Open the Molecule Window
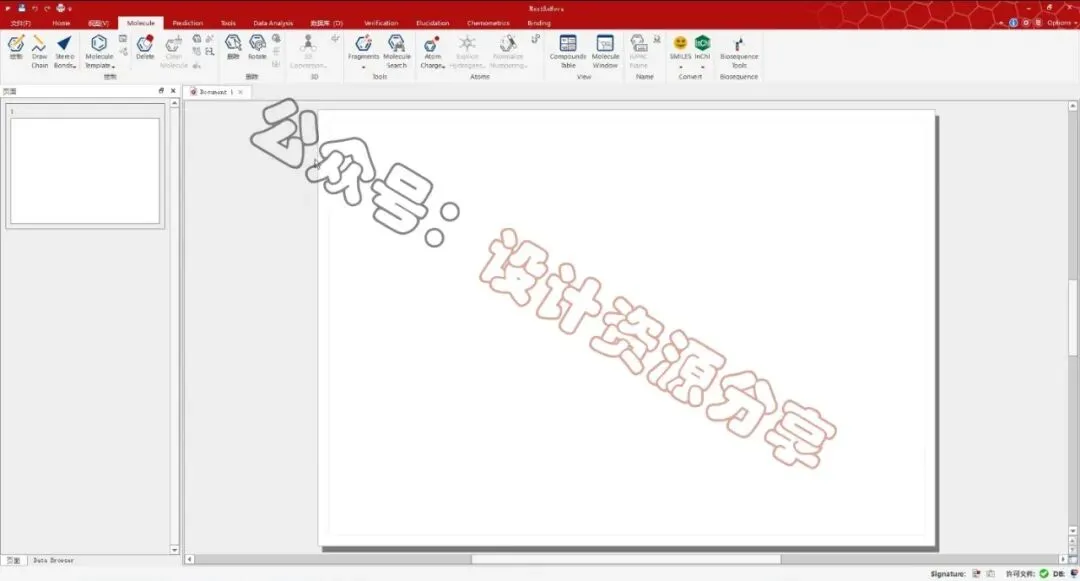 pos(605,52)
